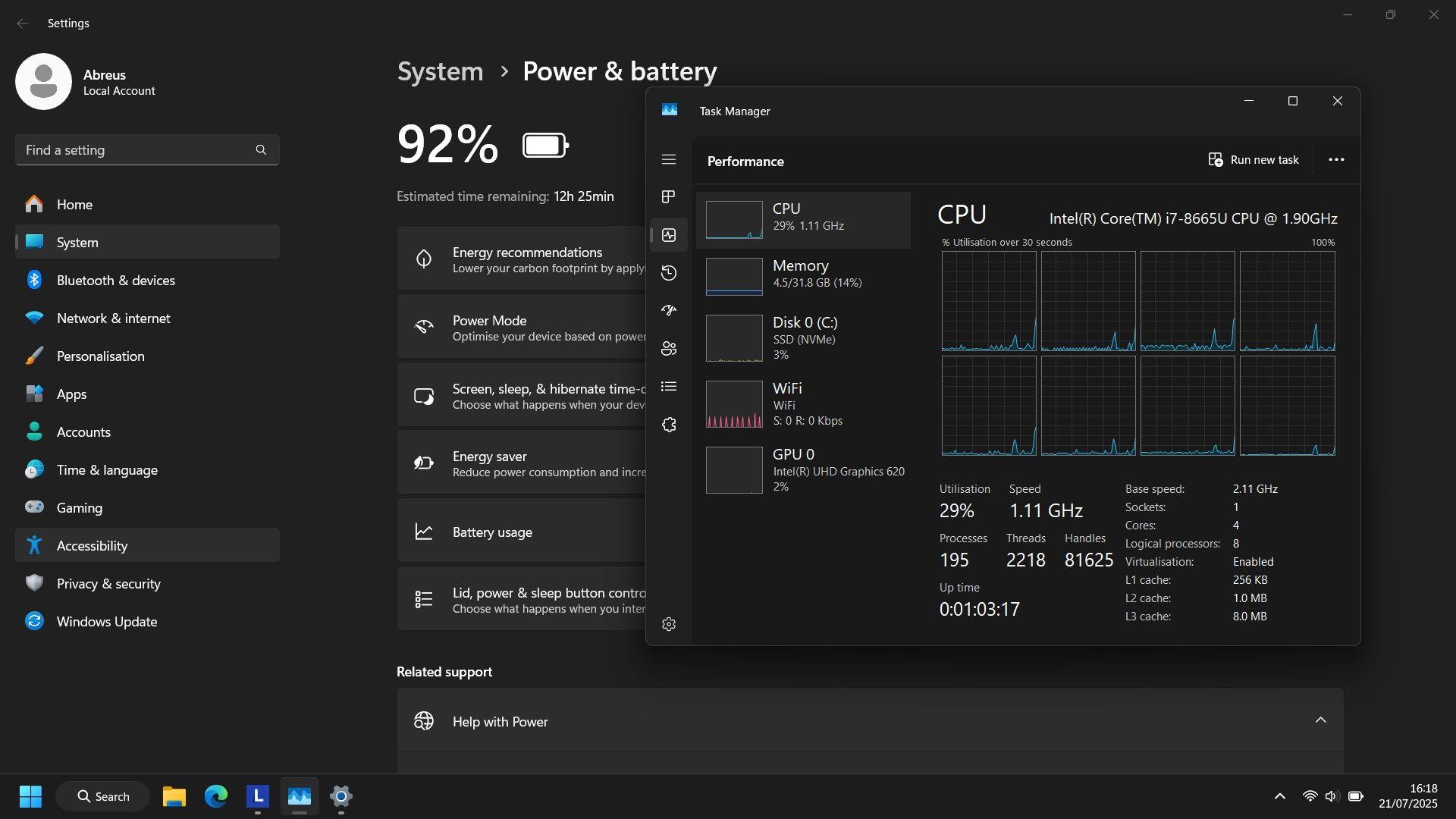The height and width of the screenshot is (819, 1456).
Task: Open Energy recommendations card
Action: point(522,259)
